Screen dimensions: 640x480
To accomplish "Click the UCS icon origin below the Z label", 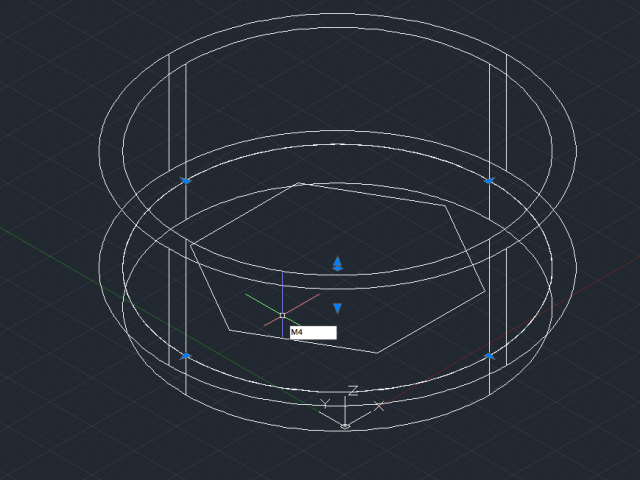I will click(x=345, y=426).
